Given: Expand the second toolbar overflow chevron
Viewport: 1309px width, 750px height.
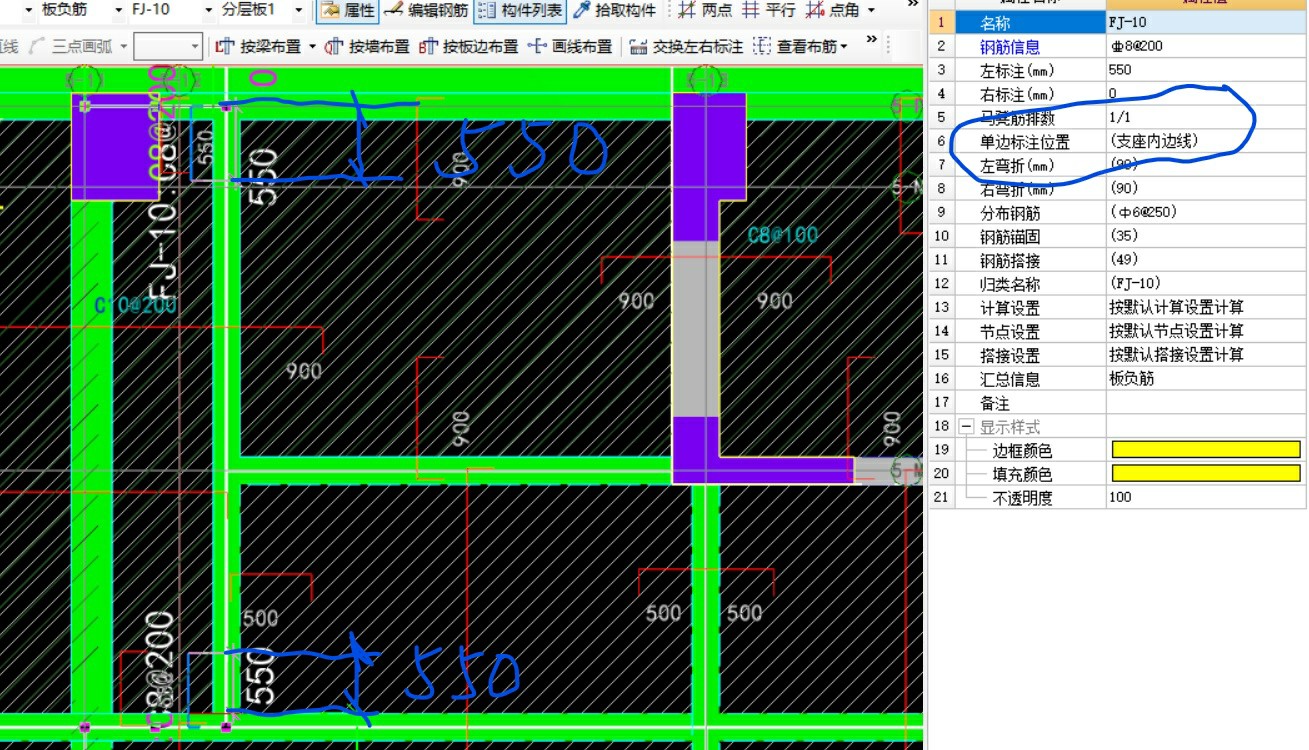Looking at the screenshot, I should [871, 40].
